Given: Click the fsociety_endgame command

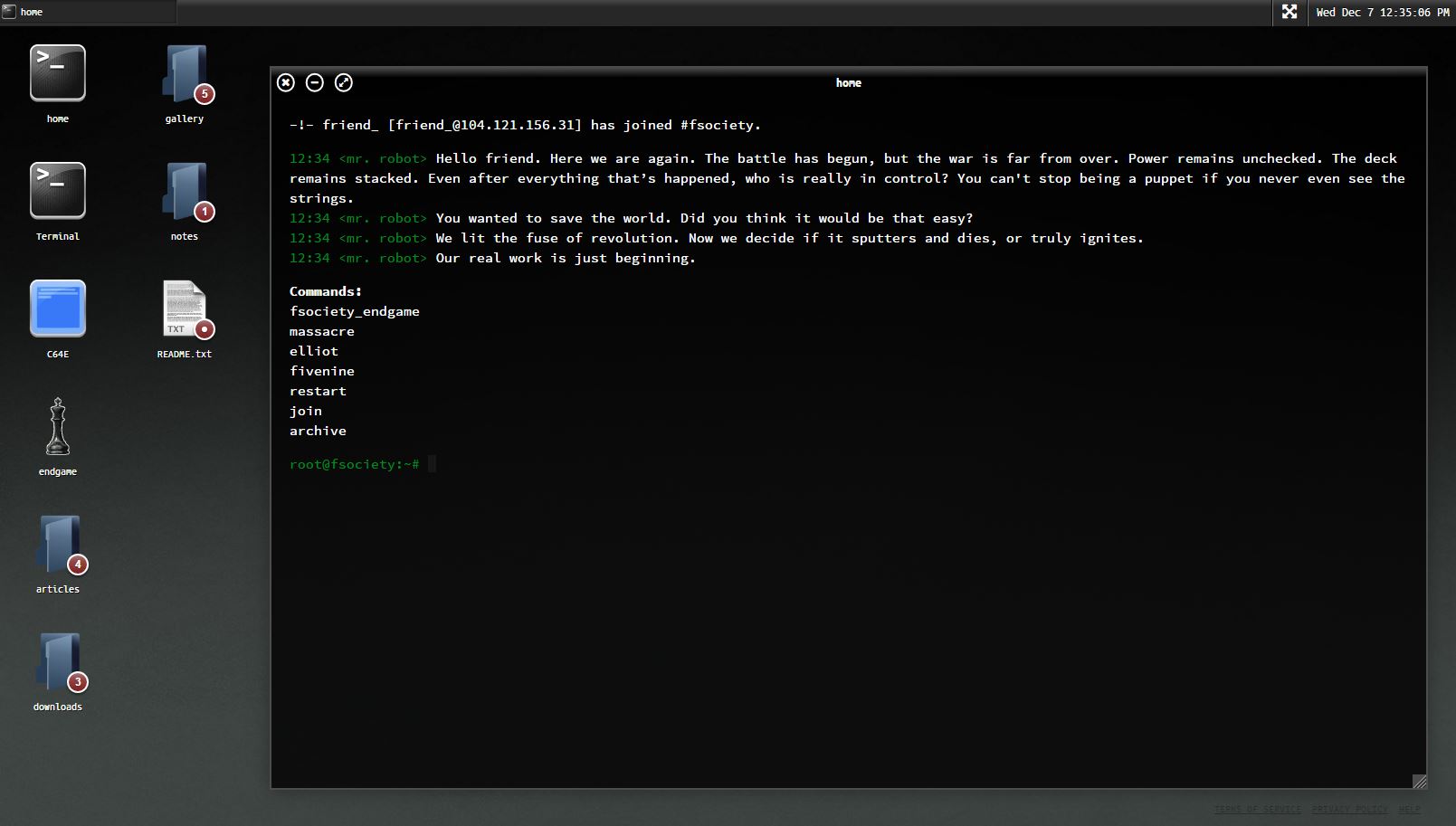Looking at the screenshot, I should click(x=355, y=311).
